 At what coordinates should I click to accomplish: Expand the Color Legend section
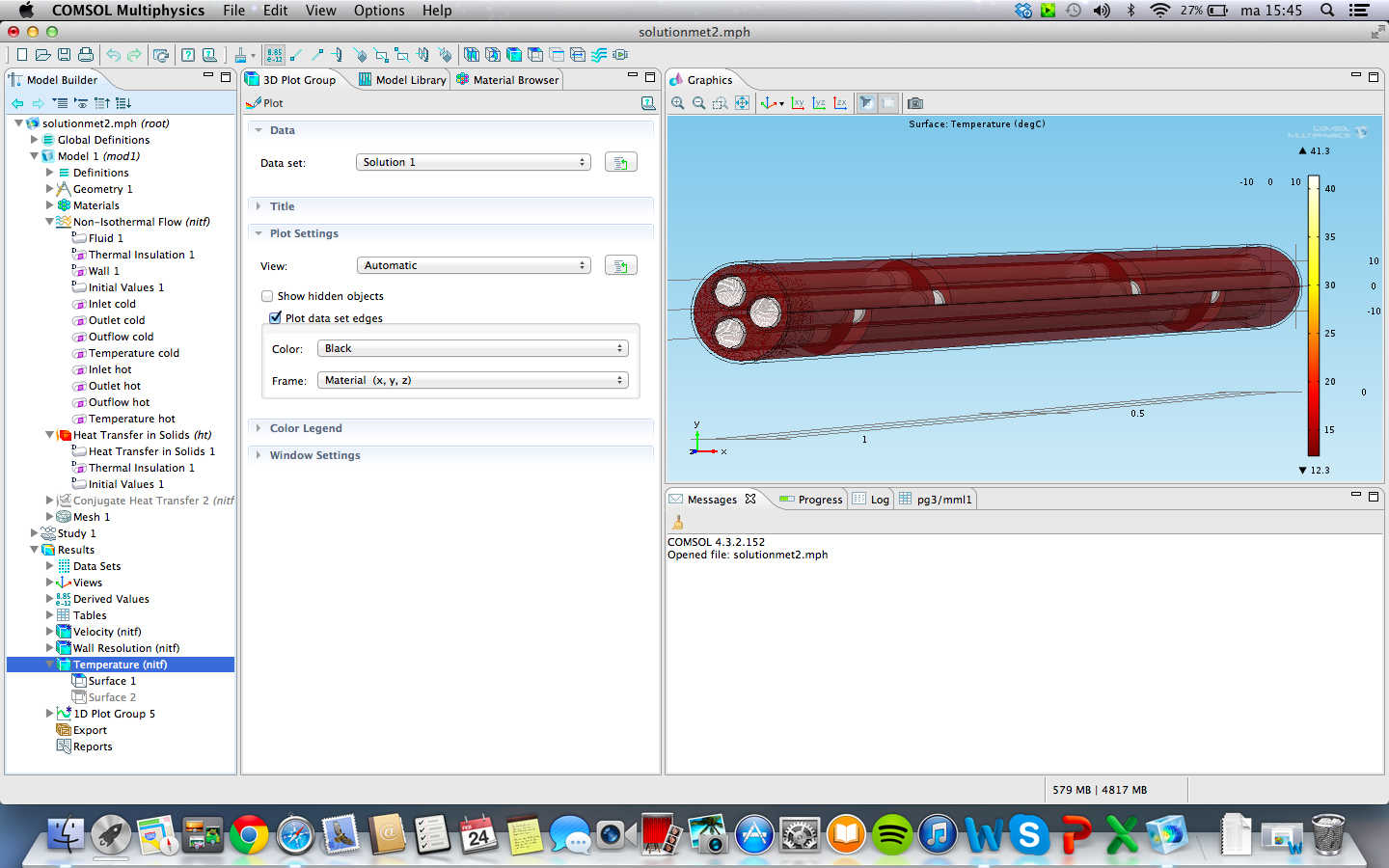pyautogui.click(x=306, y=428)
